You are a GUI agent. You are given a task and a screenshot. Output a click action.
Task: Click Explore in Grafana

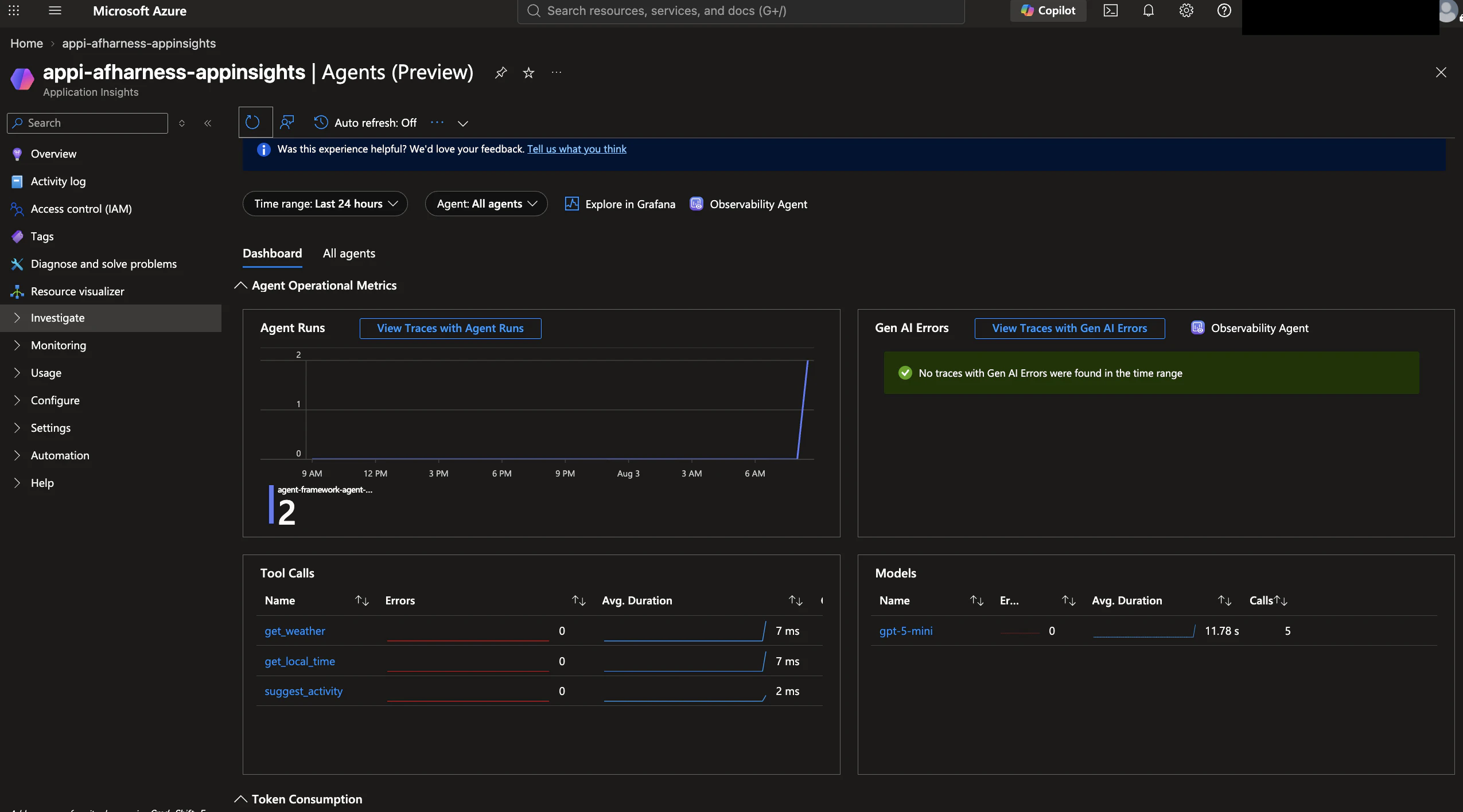[620, 204]
